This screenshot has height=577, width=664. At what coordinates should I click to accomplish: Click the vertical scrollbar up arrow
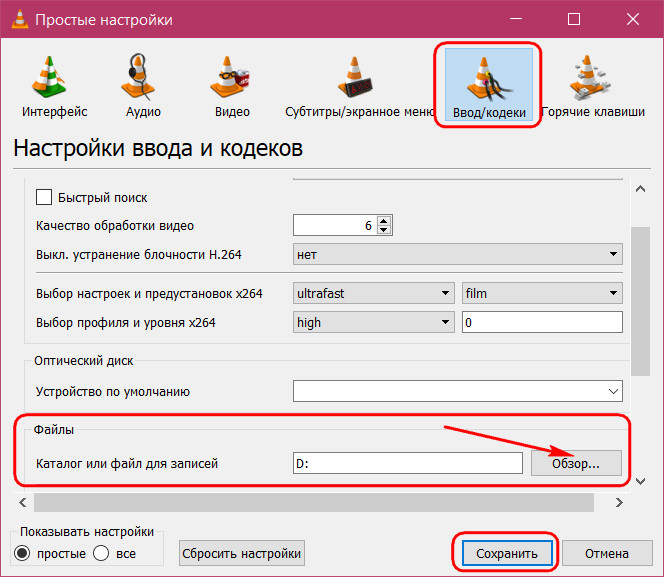click(x=640, y=189)
